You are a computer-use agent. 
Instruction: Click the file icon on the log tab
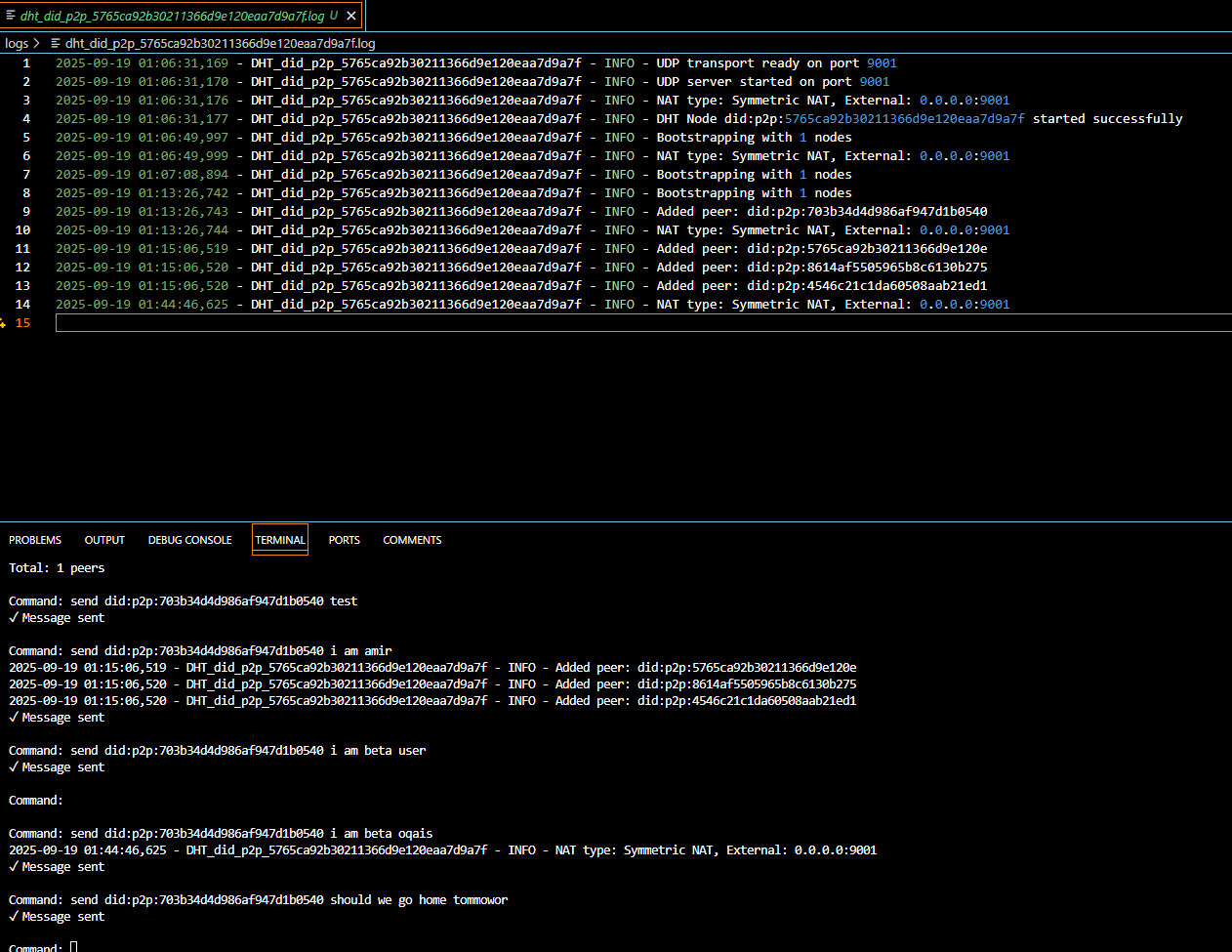click(11, 16)
